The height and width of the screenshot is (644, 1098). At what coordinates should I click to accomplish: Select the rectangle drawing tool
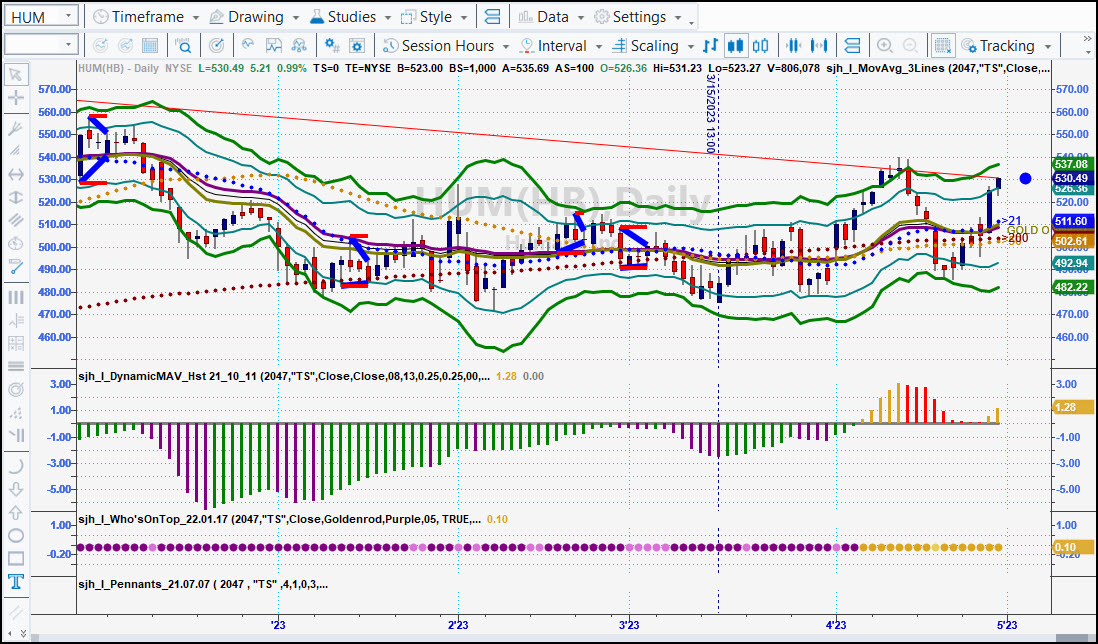click(15, 559)
